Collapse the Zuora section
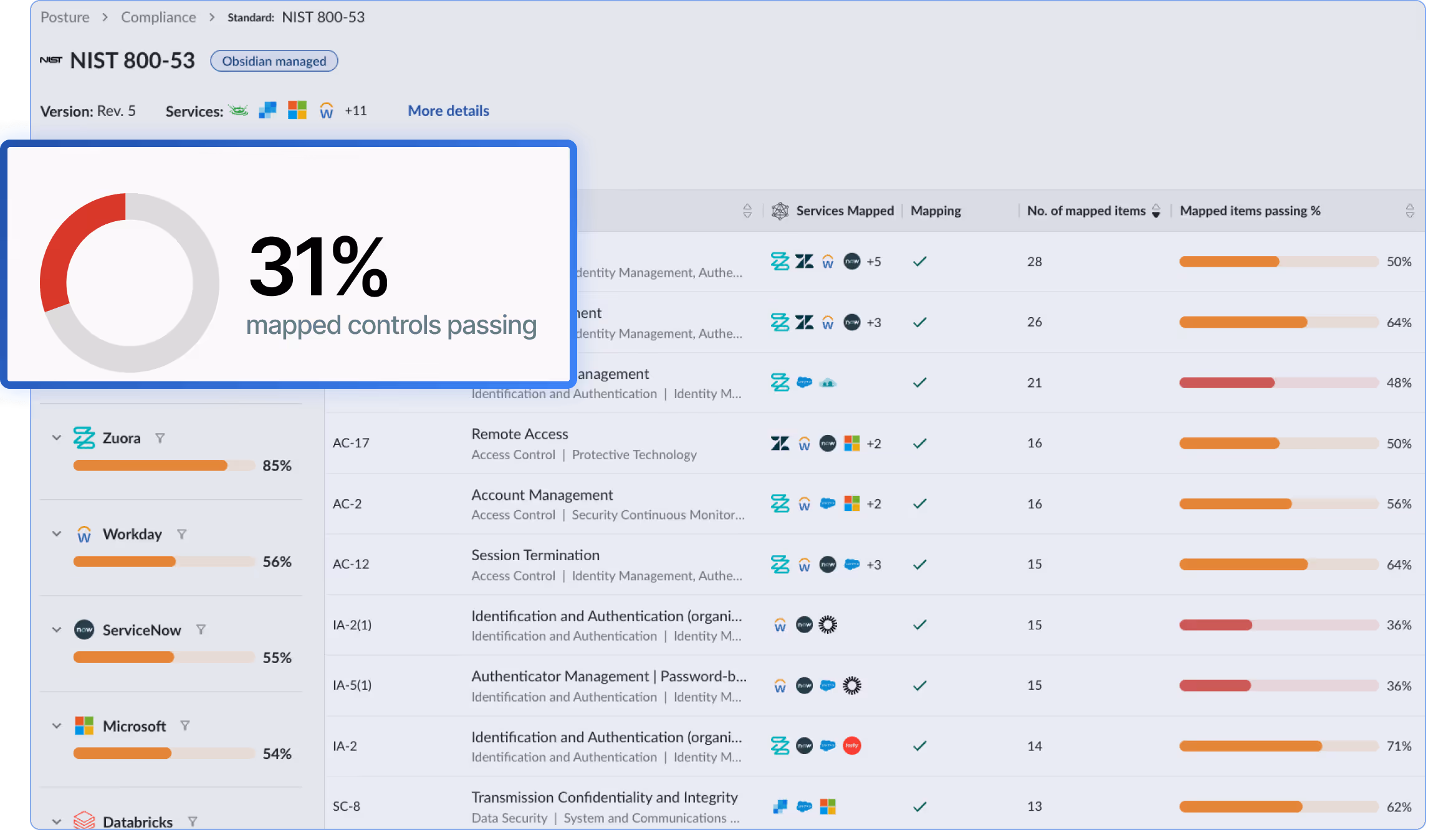The image size is (1456, 830). 57,438
